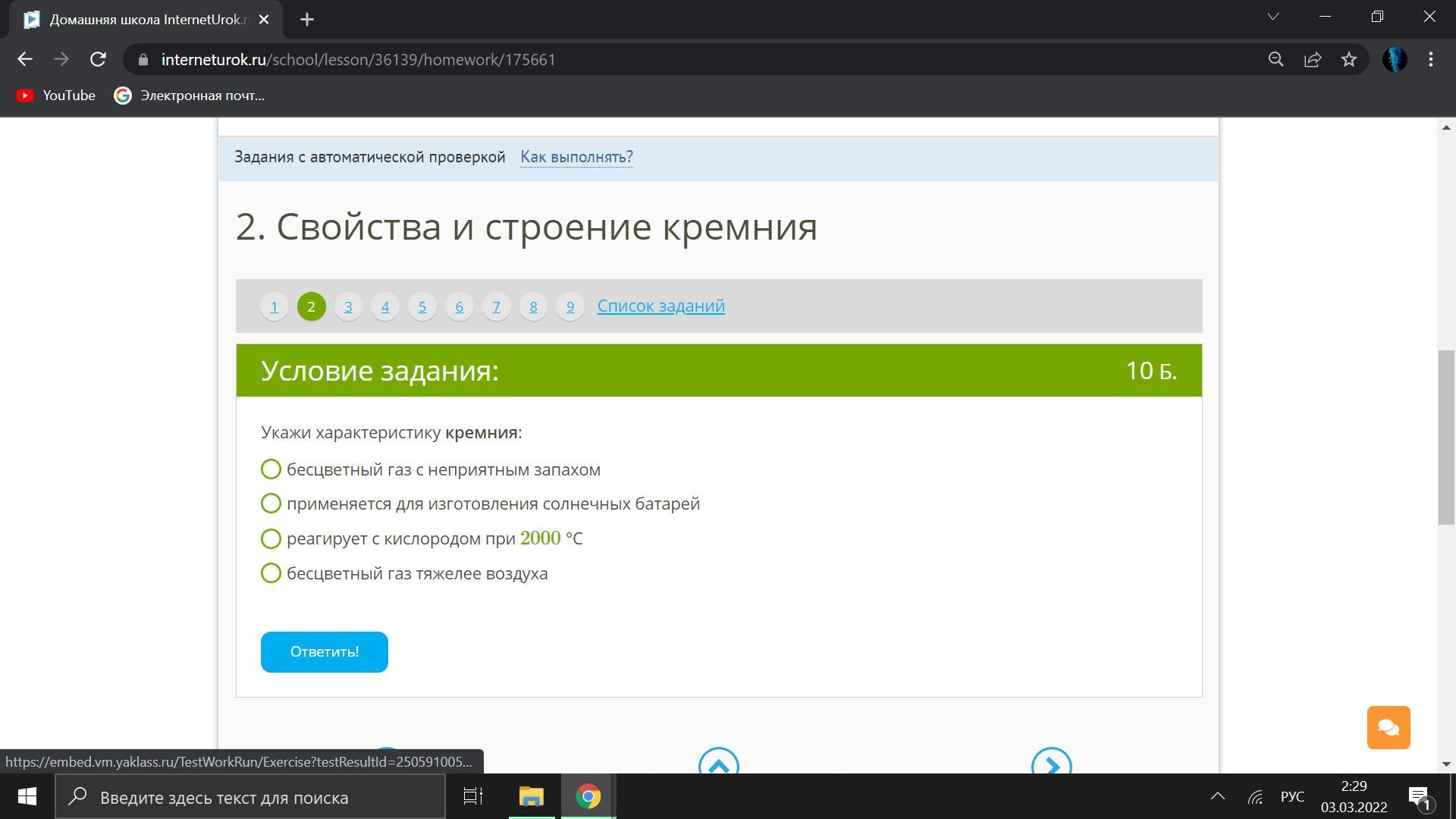Open Chrome three-dot menu
The width and height of the screenshot is (1456, 819).
[1430, 59]
